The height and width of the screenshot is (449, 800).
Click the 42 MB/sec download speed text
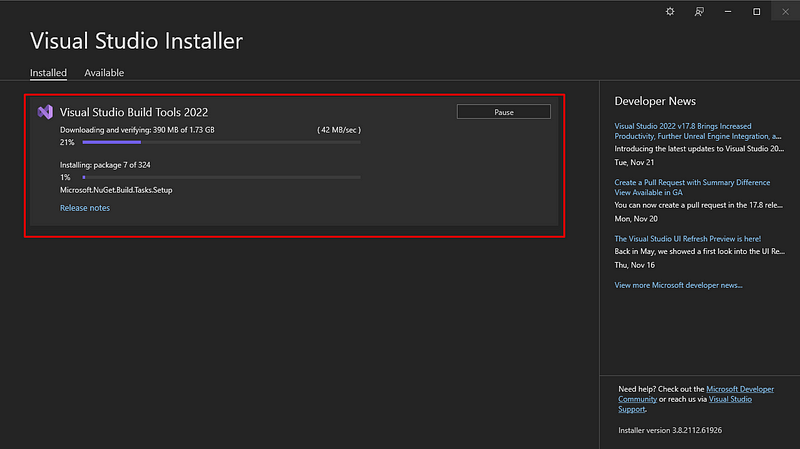pyautogui.click(x=339, y=130)
